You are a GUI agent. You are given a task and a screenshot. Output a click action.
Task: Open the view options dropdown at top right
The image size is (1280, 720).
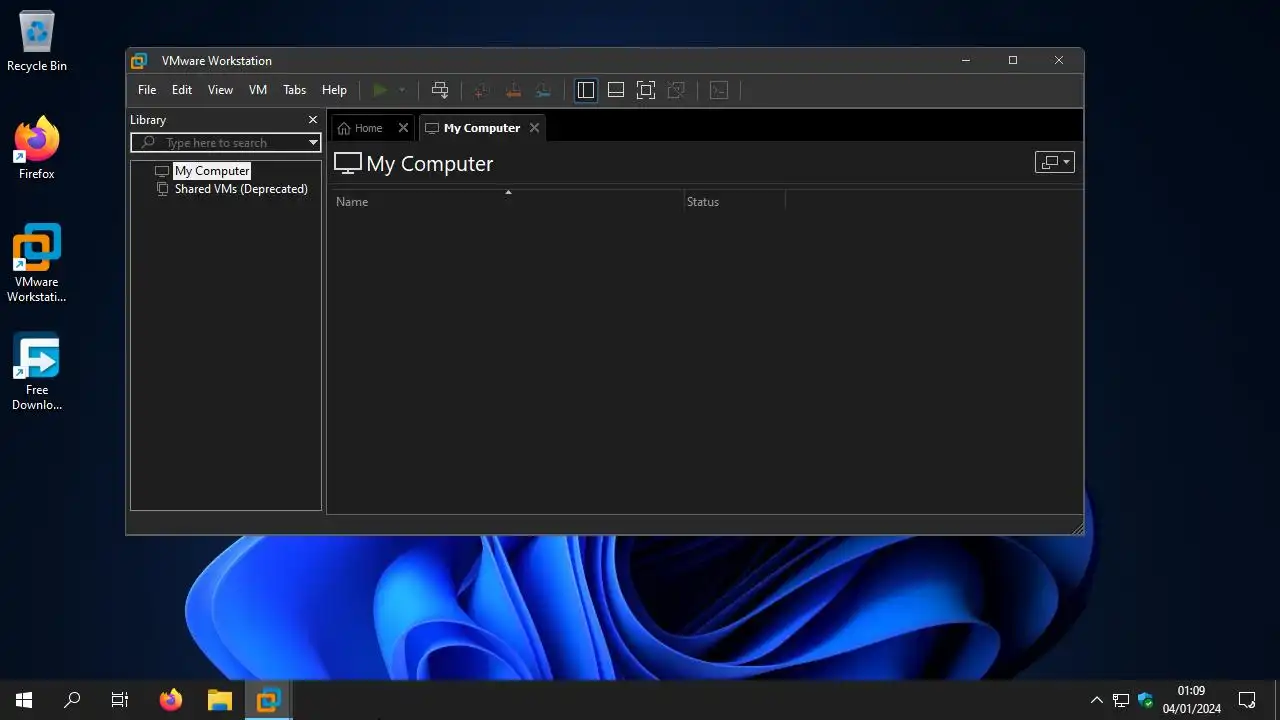coord(1054,162)
